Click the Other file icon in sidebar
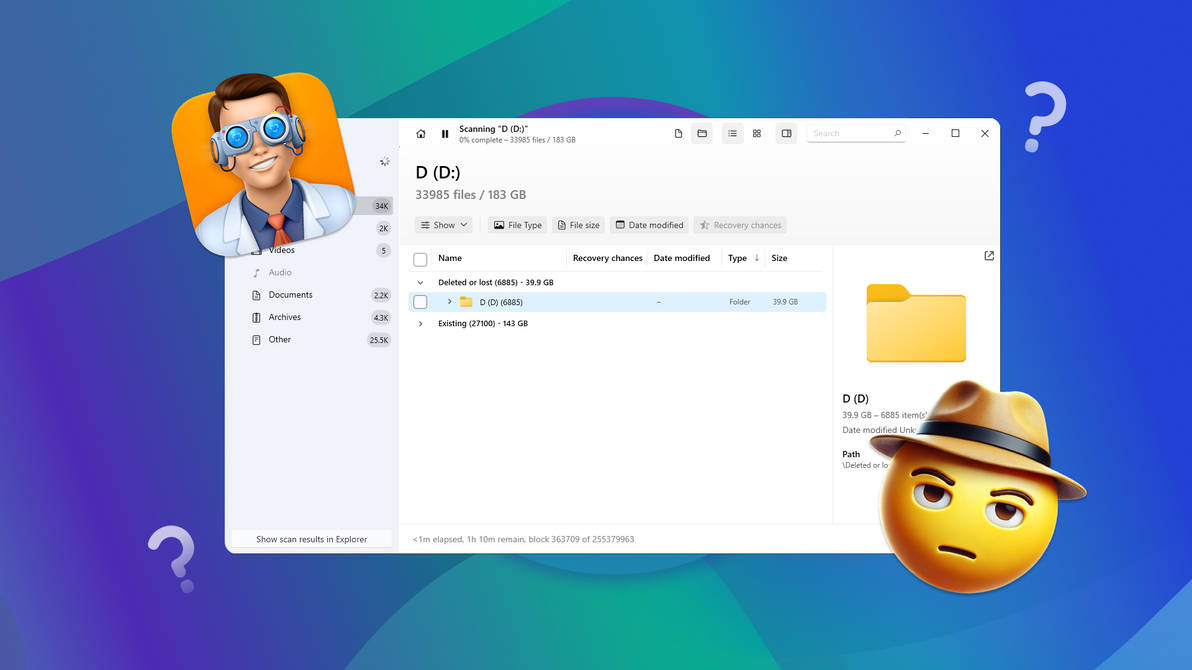The image size is (1192, 670). (256, 340)
